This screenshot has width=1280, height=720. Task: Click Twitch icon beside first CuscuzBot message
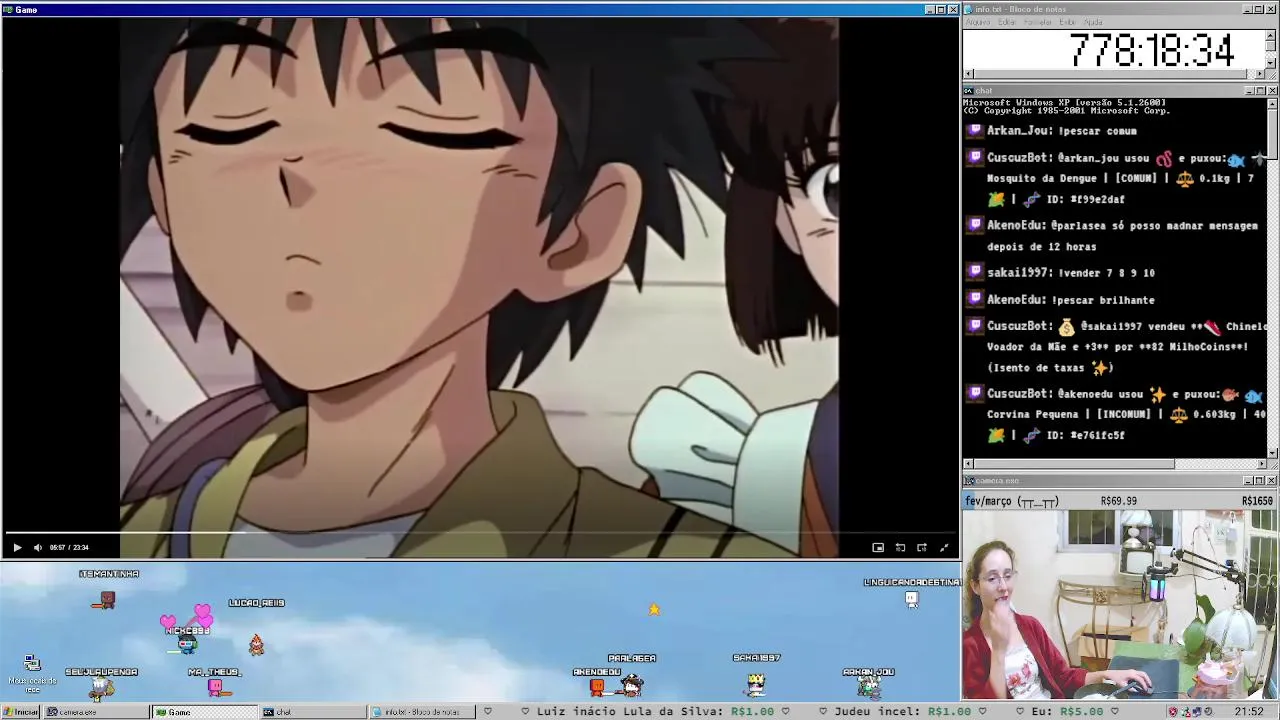click(x=975, y=158)
